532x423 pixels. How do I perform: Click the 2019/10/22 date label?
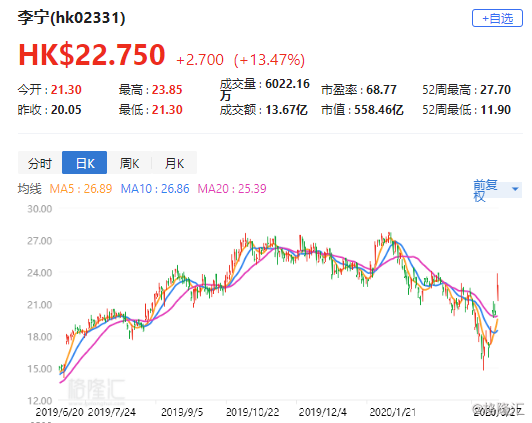(x=253, y=412)
